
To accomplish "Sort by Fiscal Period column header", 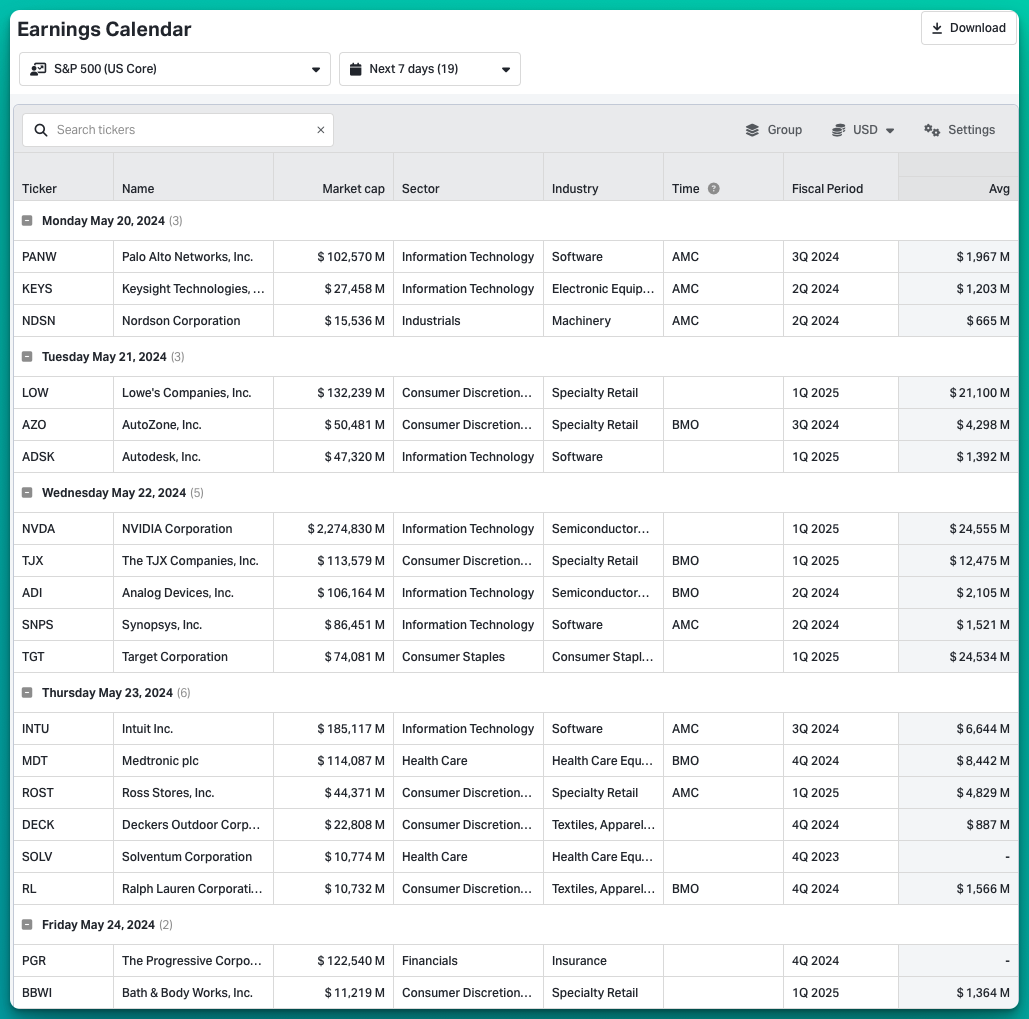I will coord(827,188).
